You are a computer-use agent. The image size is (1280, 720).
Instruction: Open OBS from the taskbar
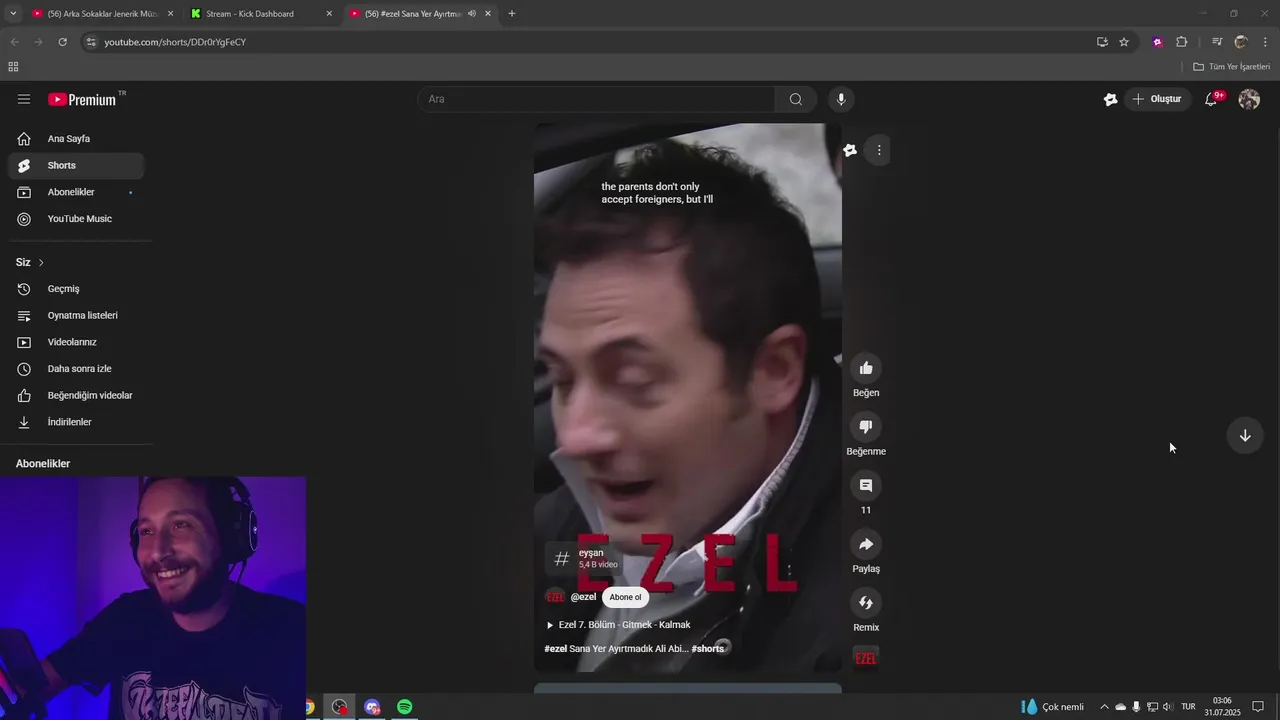click(340, 707)
